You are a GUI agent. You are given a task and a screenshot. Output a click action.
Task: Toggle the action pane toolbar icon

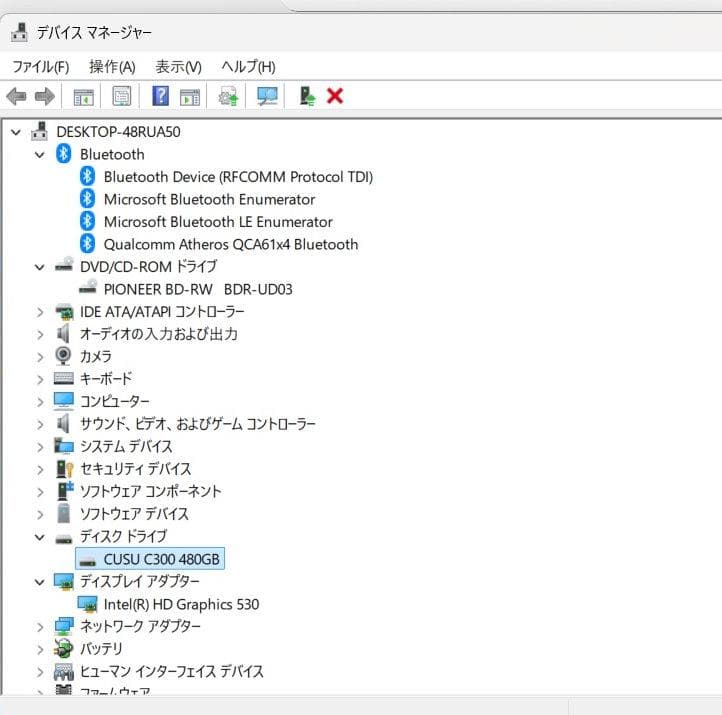(190, 97)
